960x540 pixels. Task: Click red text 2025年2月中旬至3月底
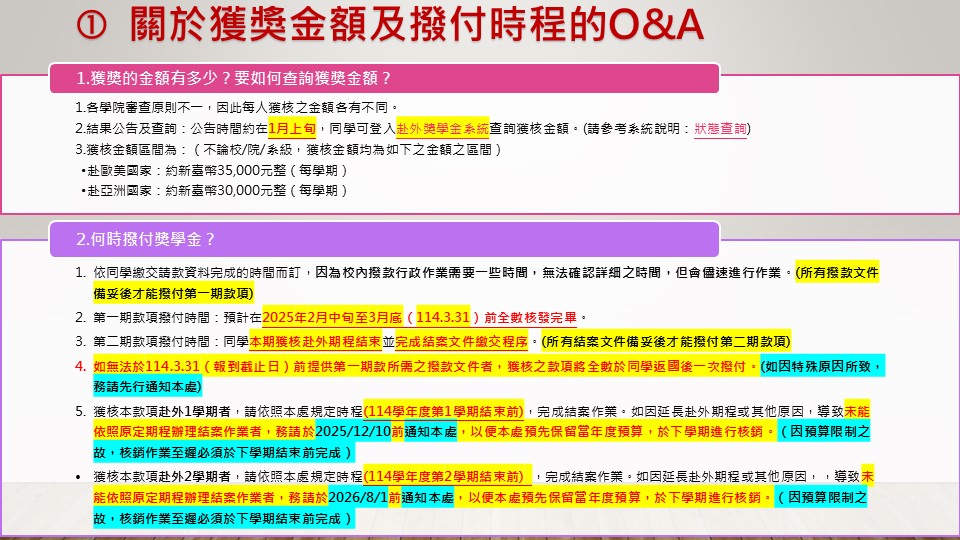[x=332, y=317]
